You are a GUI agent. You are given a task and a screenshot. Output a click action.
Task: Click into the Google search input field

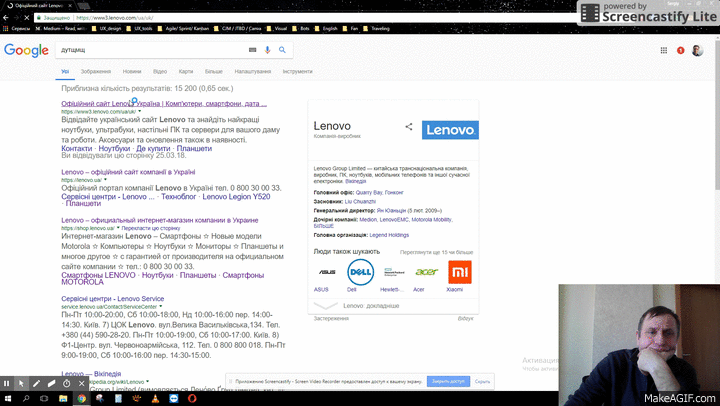(150, 49)
